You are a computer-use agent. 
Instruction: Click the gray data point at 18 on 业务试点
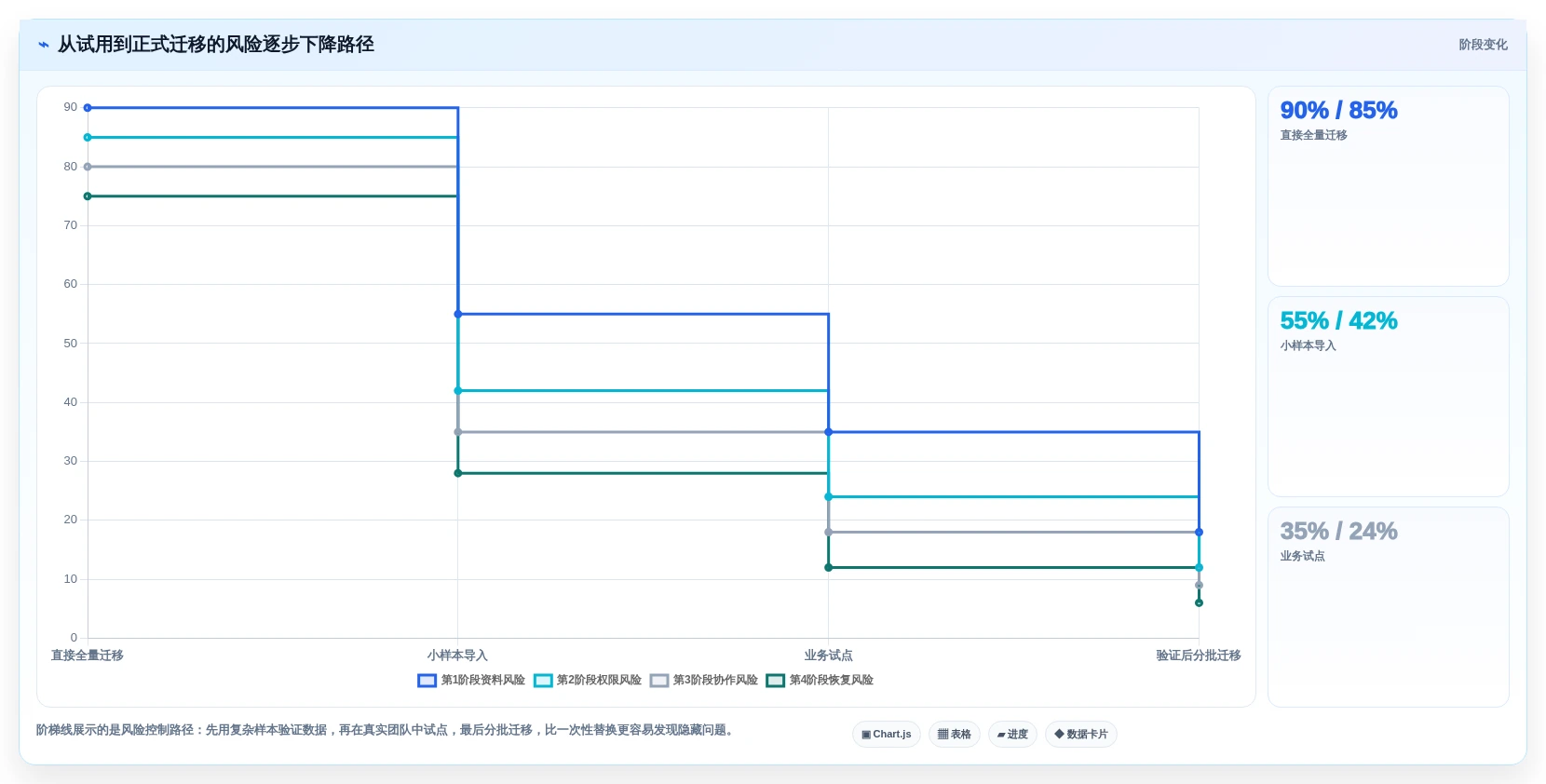pos(828,533)
